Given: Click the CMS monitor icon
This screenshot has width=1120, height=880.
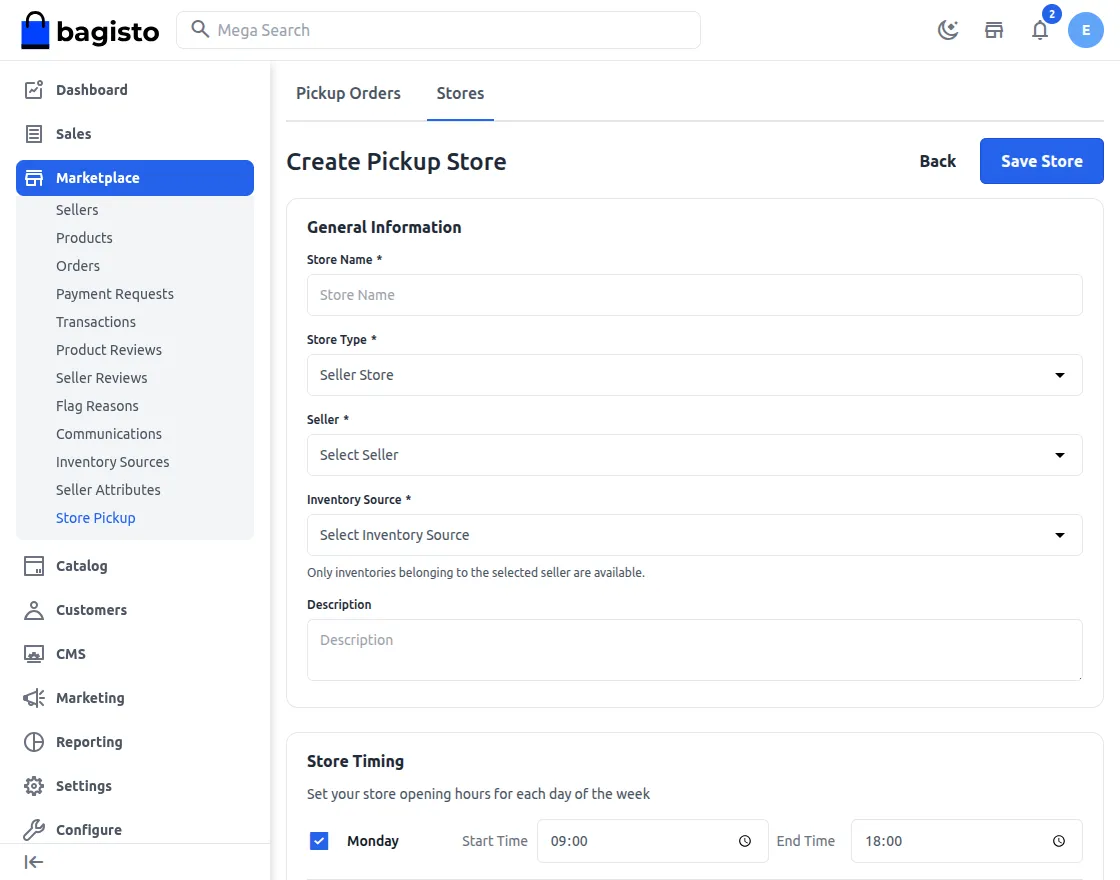Looking at the screenshot, I should 34,654.
